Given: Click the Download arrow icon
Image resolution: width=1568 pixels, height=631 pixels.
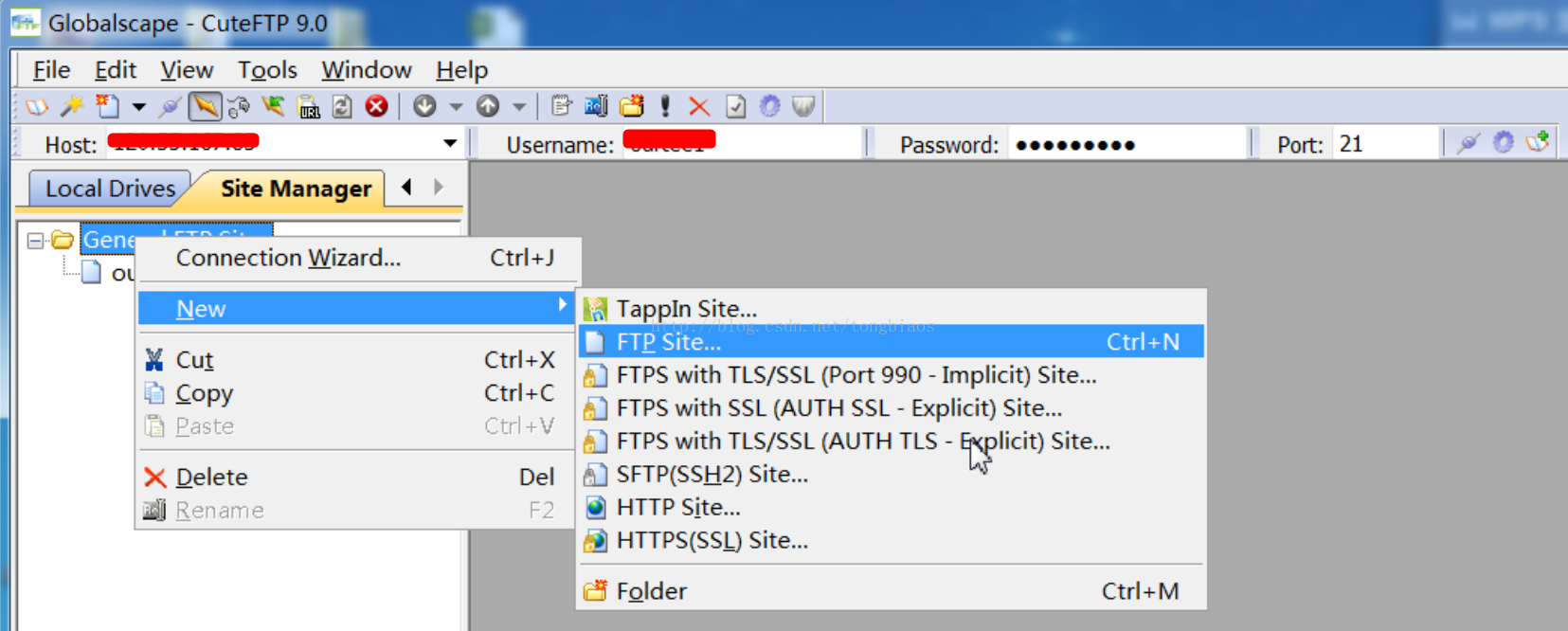Looking at the screenshot, I should (x=424, y=106).
